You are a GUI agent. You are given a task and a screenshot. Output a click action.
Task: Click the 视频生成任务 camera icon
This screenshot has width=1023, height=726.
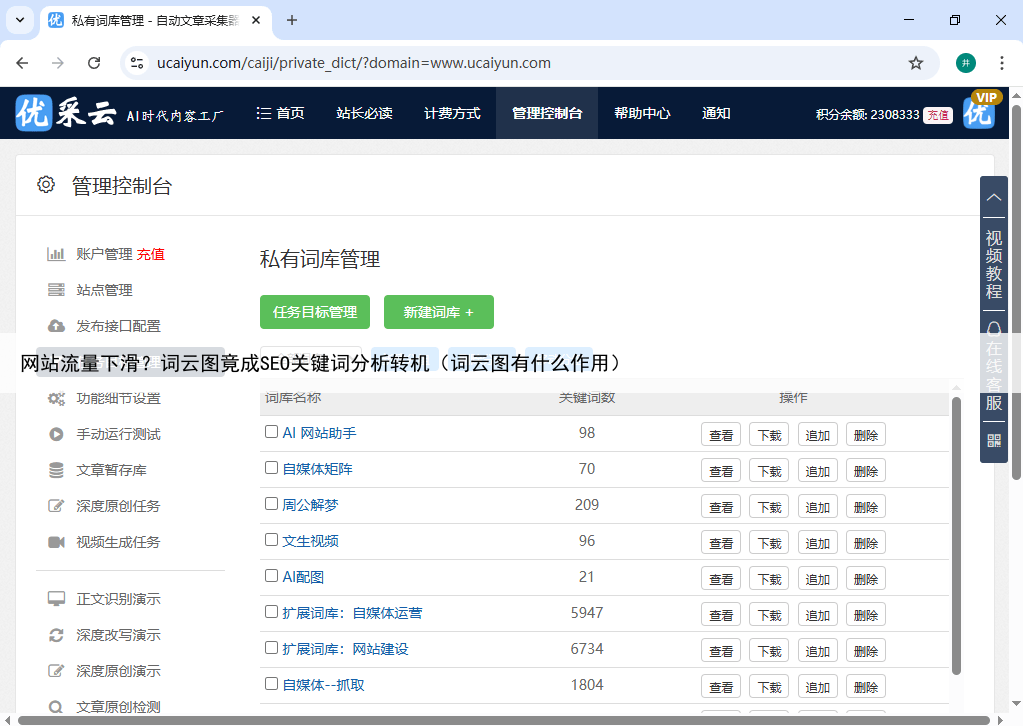57,542
